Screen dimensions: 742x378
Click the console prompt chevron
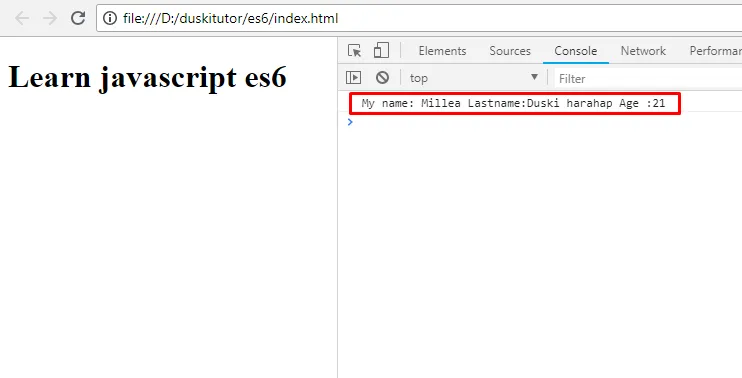350,122
